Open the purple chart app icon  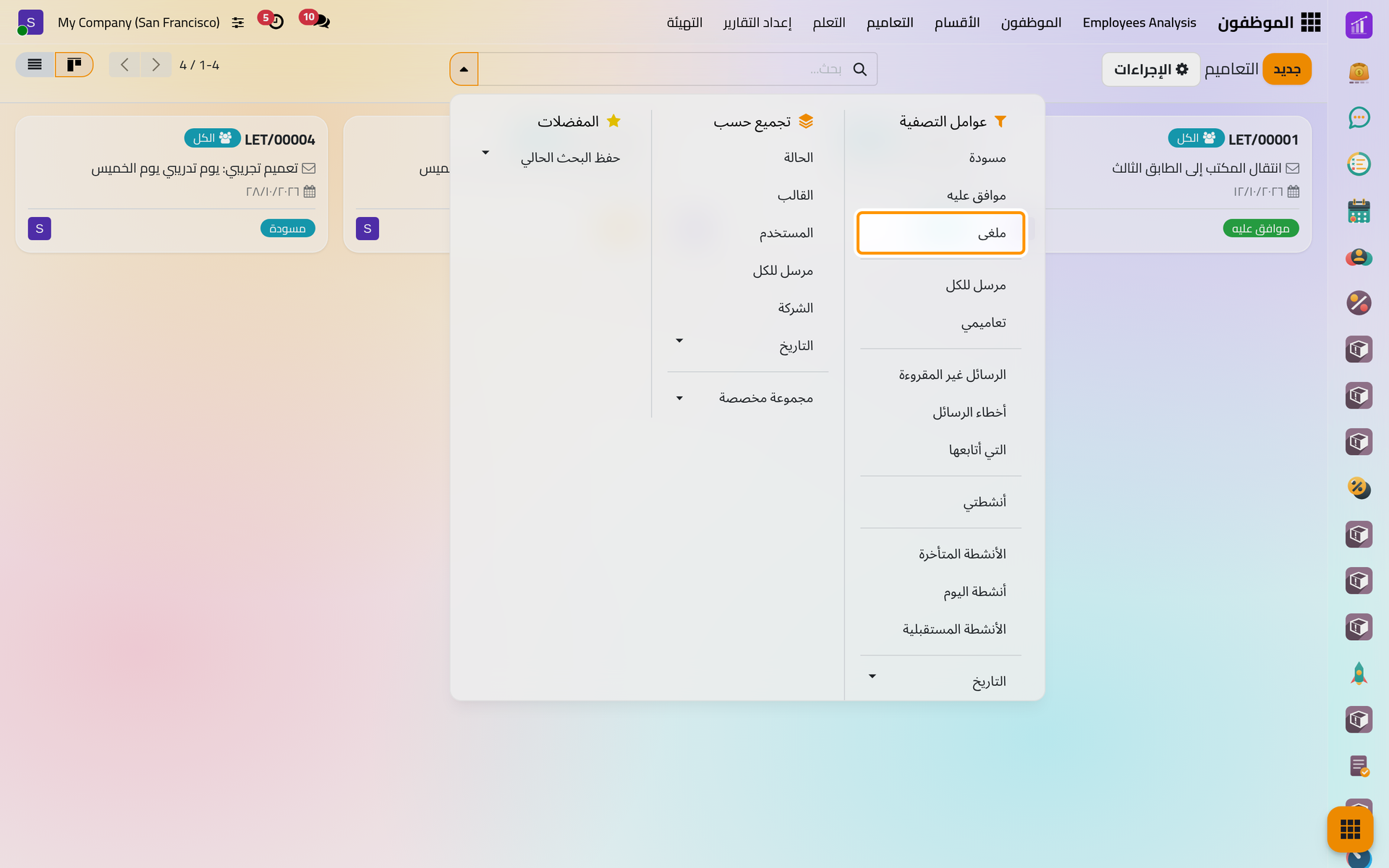point(1359,25)
